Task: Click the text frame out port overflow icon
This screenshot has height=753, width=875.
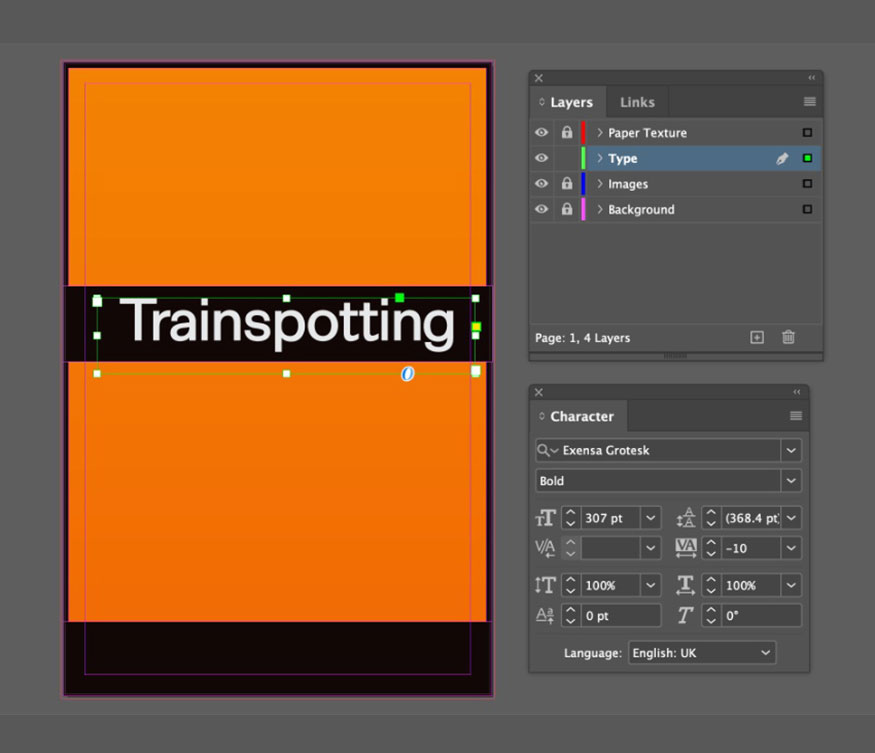Action: point(476,371)
